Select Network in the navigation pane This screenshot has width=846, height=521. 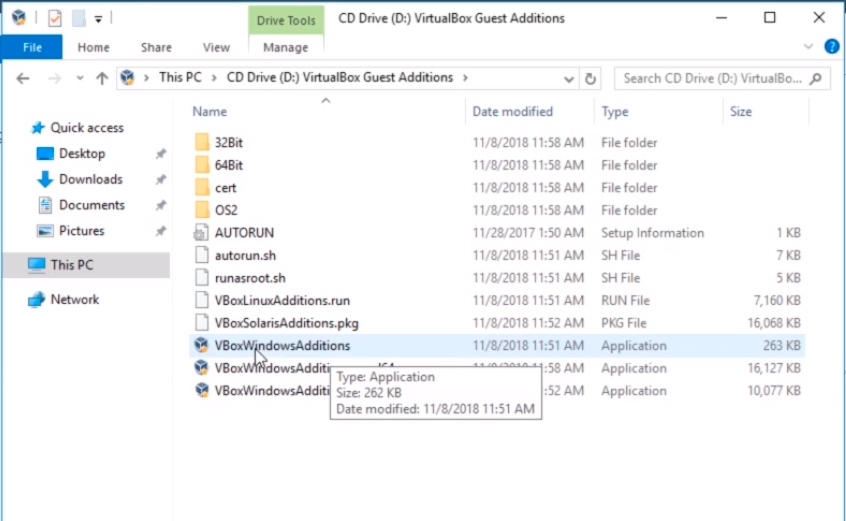74,299
